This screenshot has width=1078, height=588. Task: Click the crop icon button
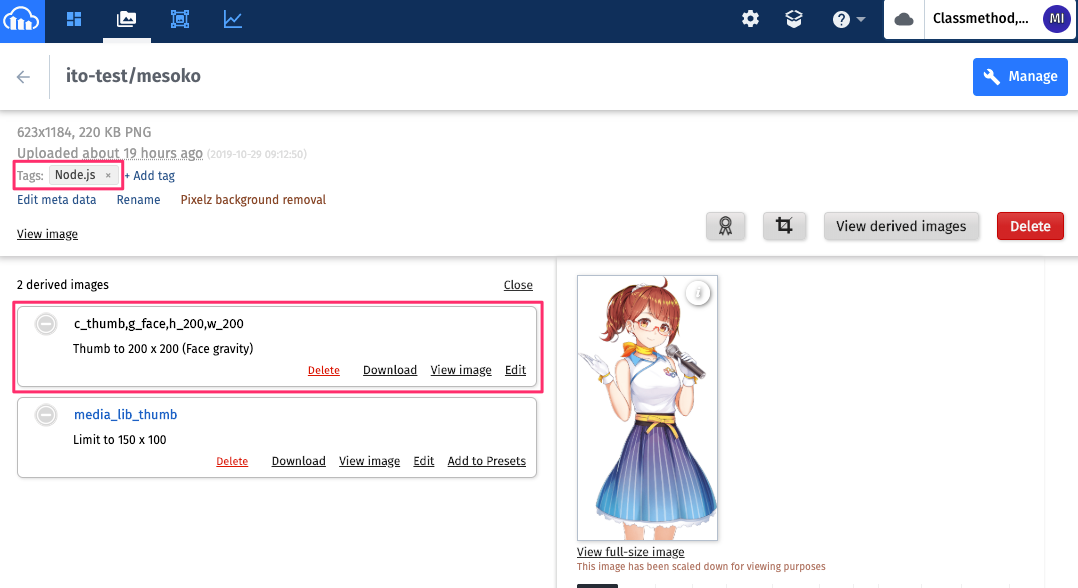[x=784, y=226]
